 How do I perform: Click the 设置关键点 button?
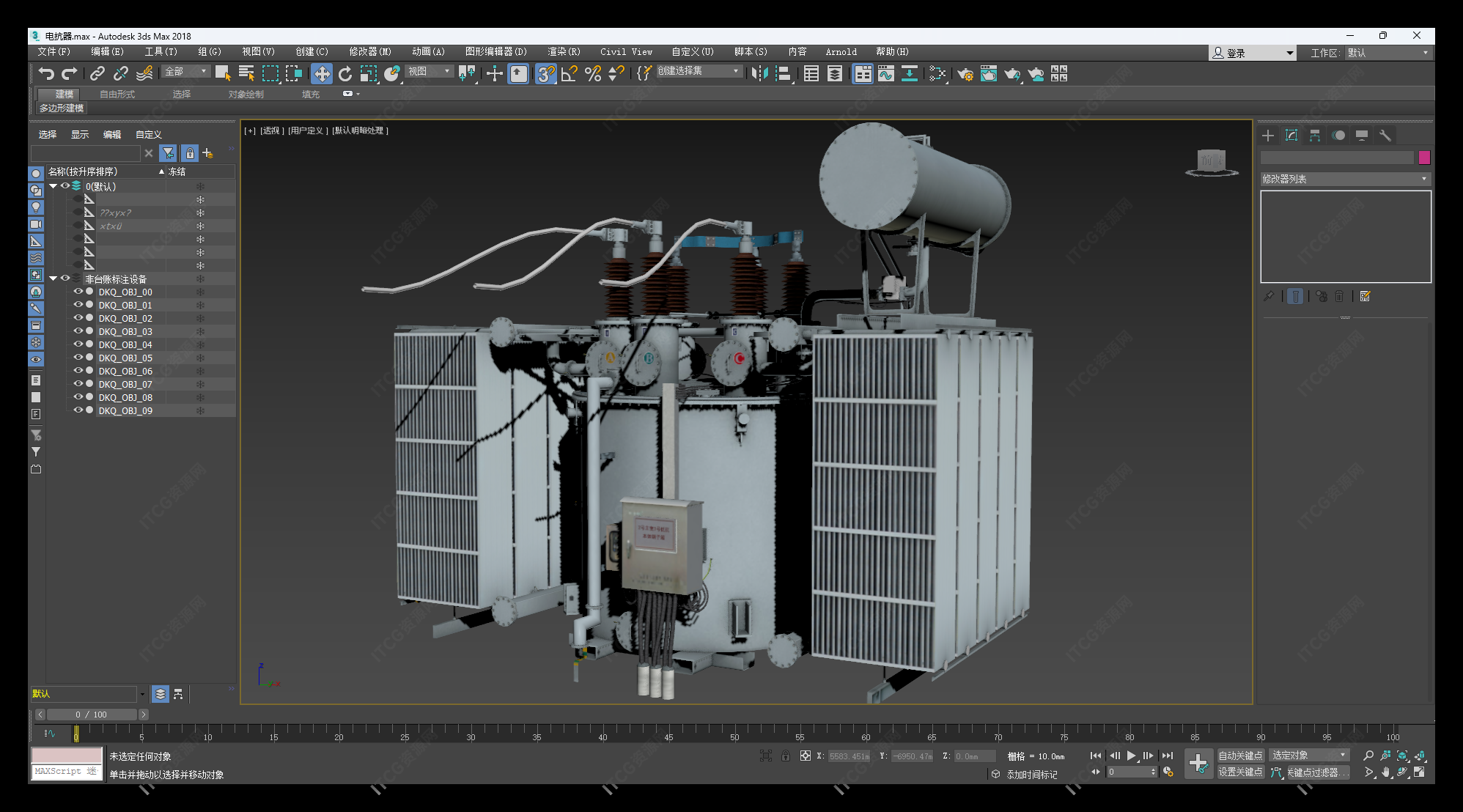tap(1240, 772)
